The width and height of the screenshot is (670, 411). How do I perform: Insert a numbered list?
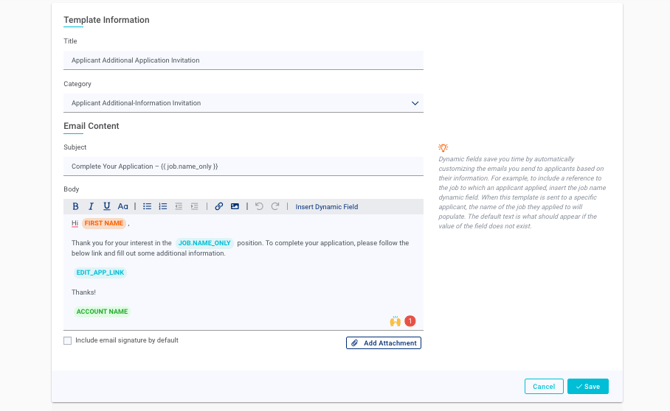163,207
